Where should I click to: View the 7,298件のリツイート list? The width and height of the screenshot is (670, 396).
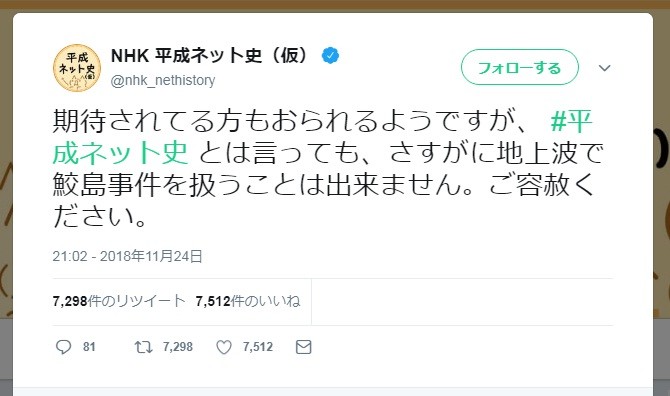click(119, 301)
